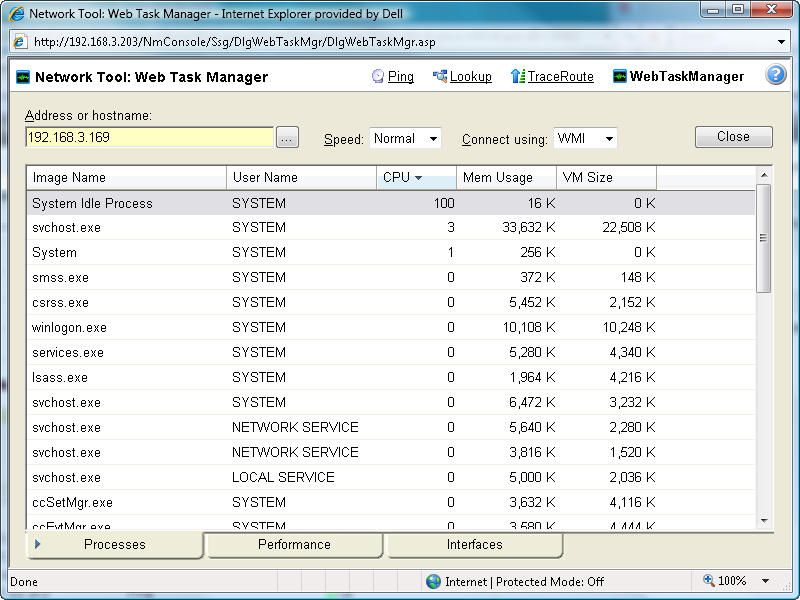Expand the address bar history dropdown

coord(783,42)
